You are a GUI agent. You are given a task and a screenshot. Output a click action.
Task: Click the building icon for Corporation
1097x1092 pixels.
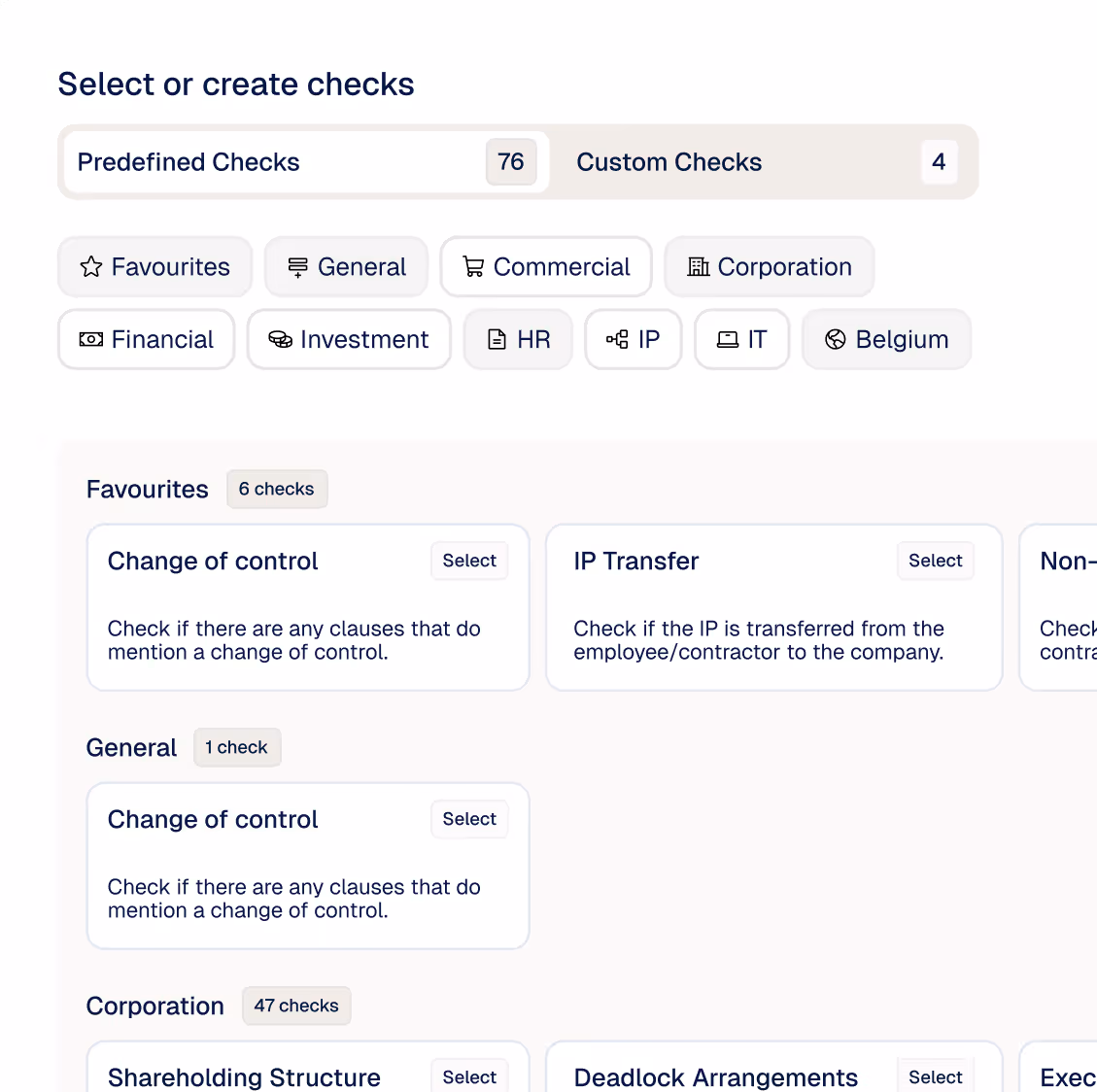(699, 267)
